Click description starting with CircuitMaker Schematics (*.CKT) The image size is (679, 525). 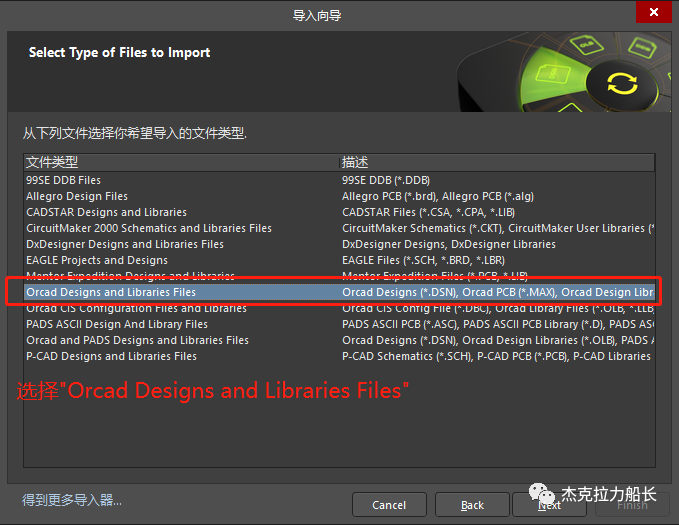click(x=498, y=228)
